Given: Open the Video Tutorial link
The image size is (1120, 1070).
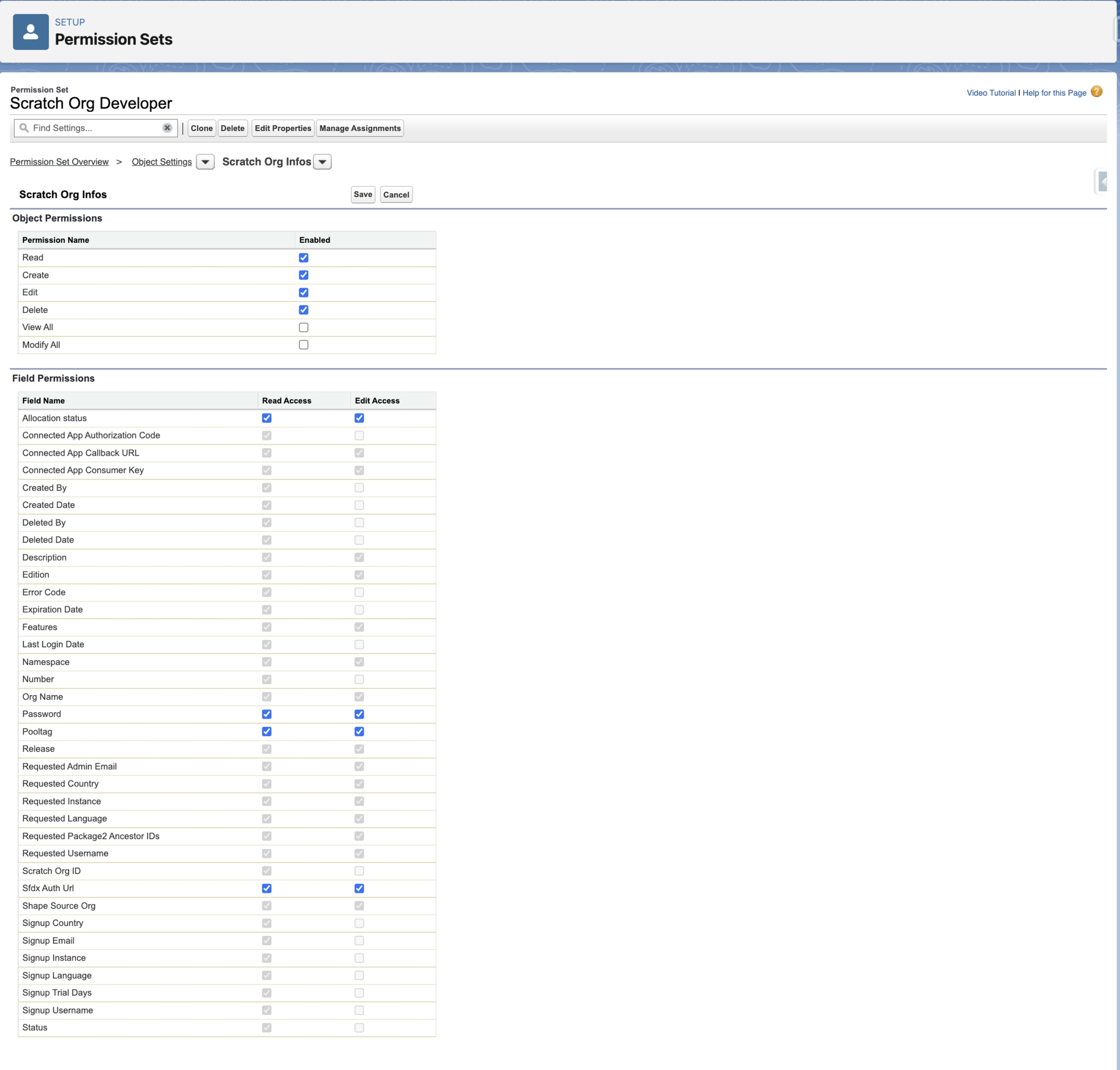Looking at the screenshot, I should [991, 93].
